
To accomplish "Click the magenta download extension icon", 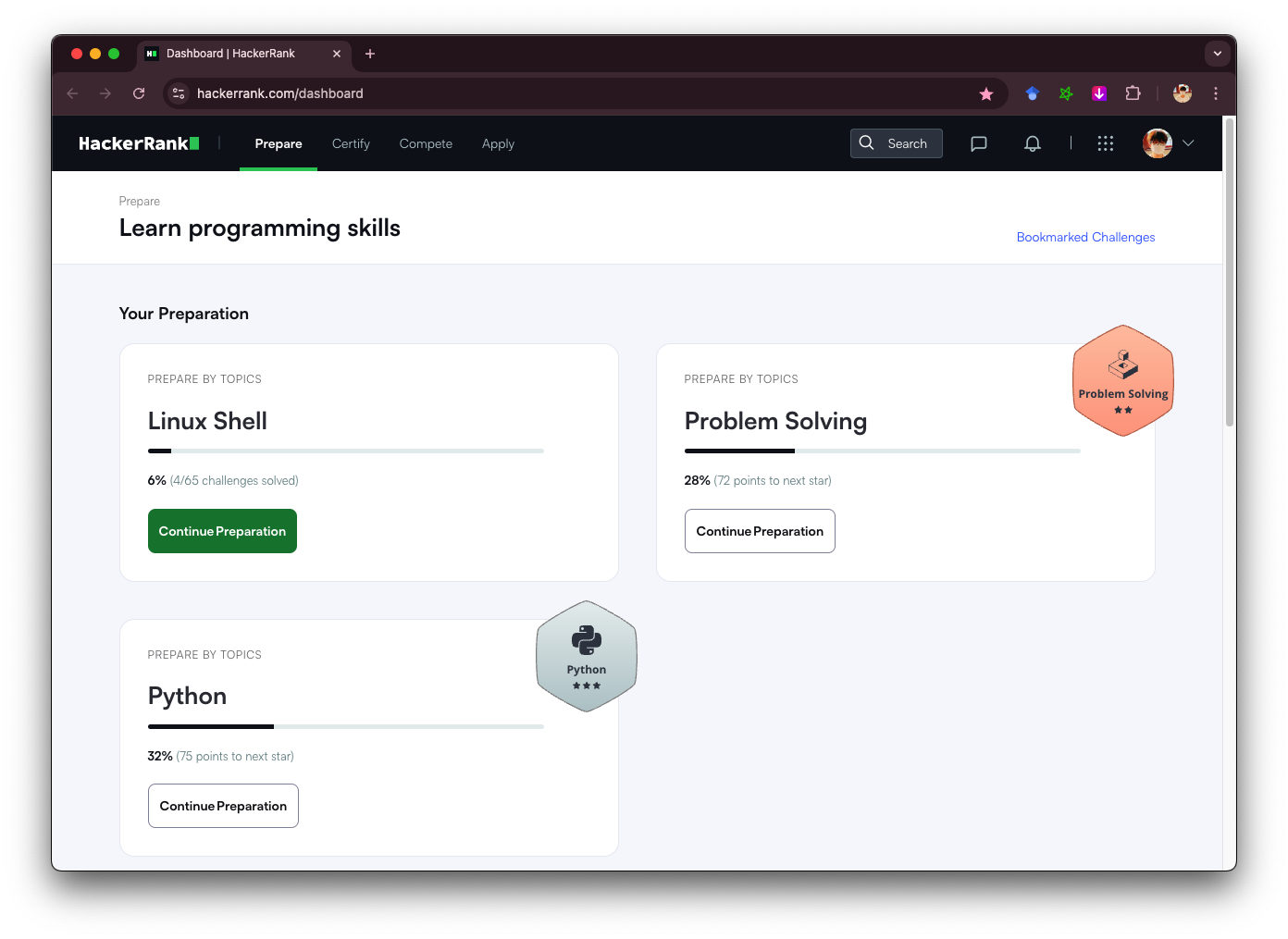I will point(1099,93).
